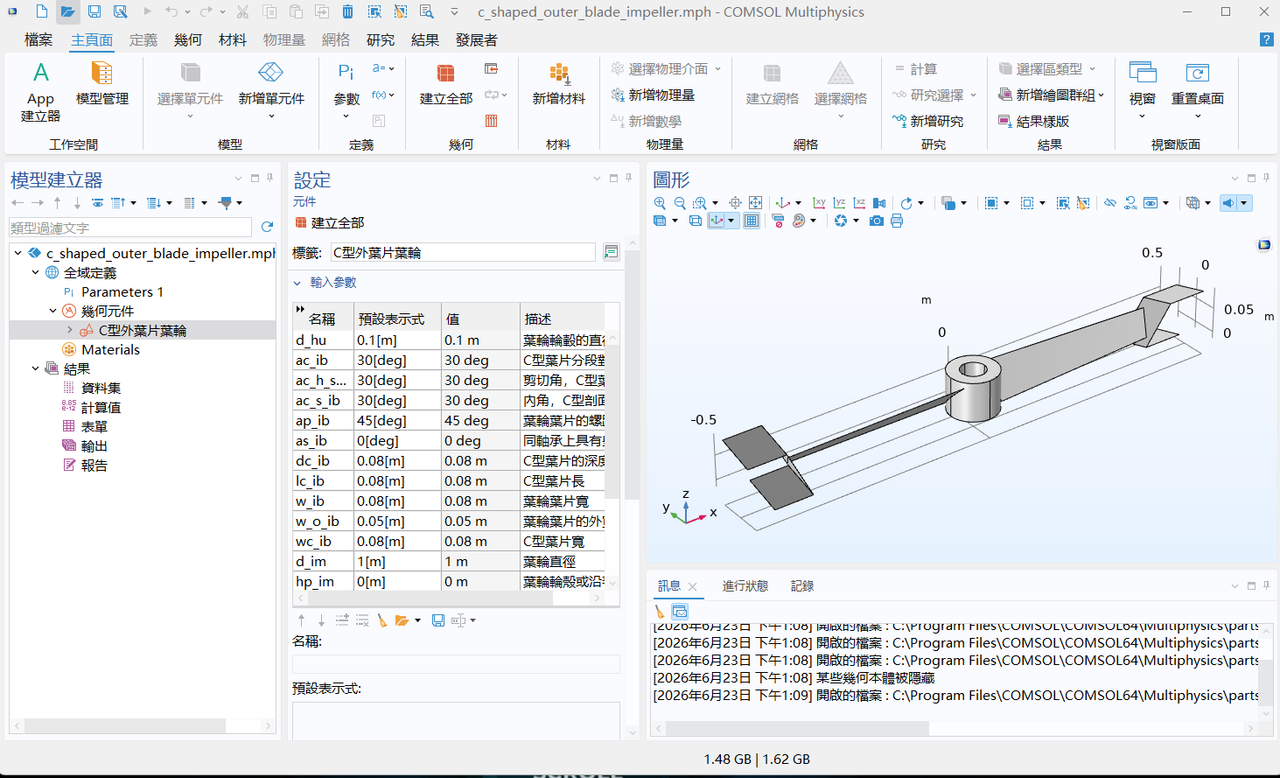The image size is (1280, 778).
Task: Pin the 設定 window
Action: [x=628, y=178]
